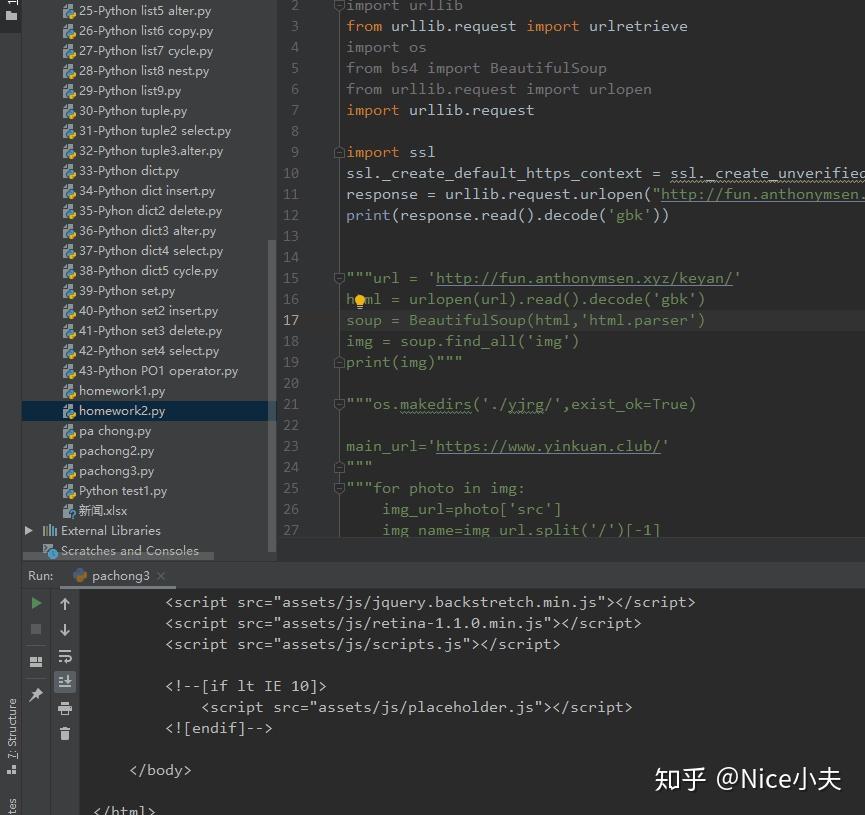The image size is (865, 815).
Task: Click the Stop process icon
Action: coord(35,629)
